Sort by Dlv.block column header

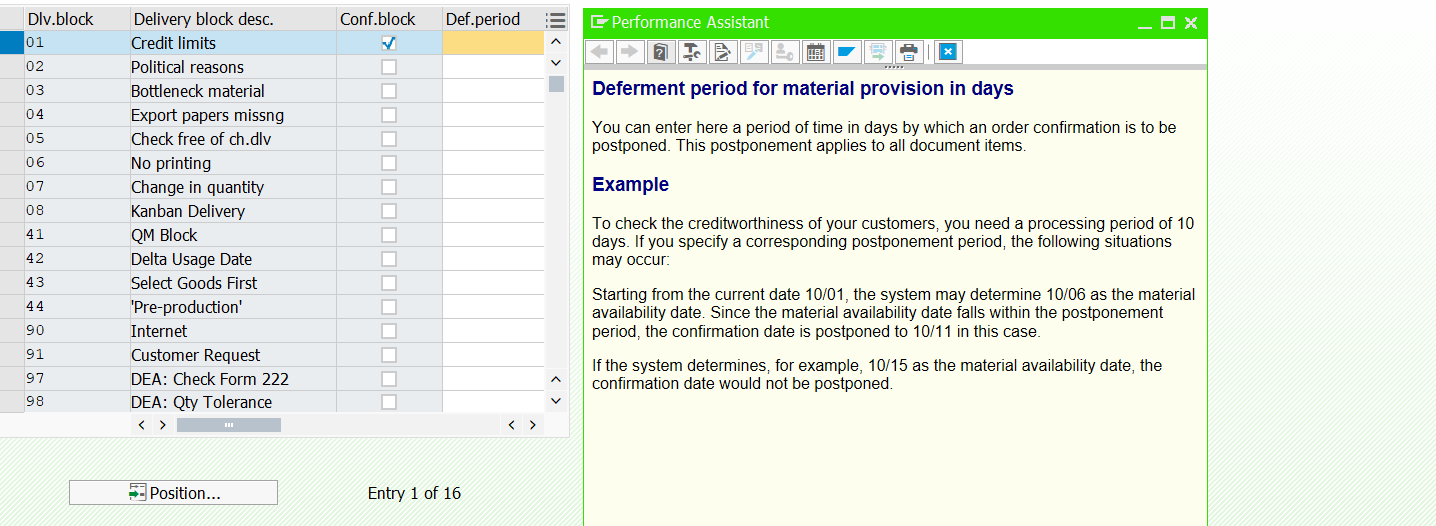(77, 20)
